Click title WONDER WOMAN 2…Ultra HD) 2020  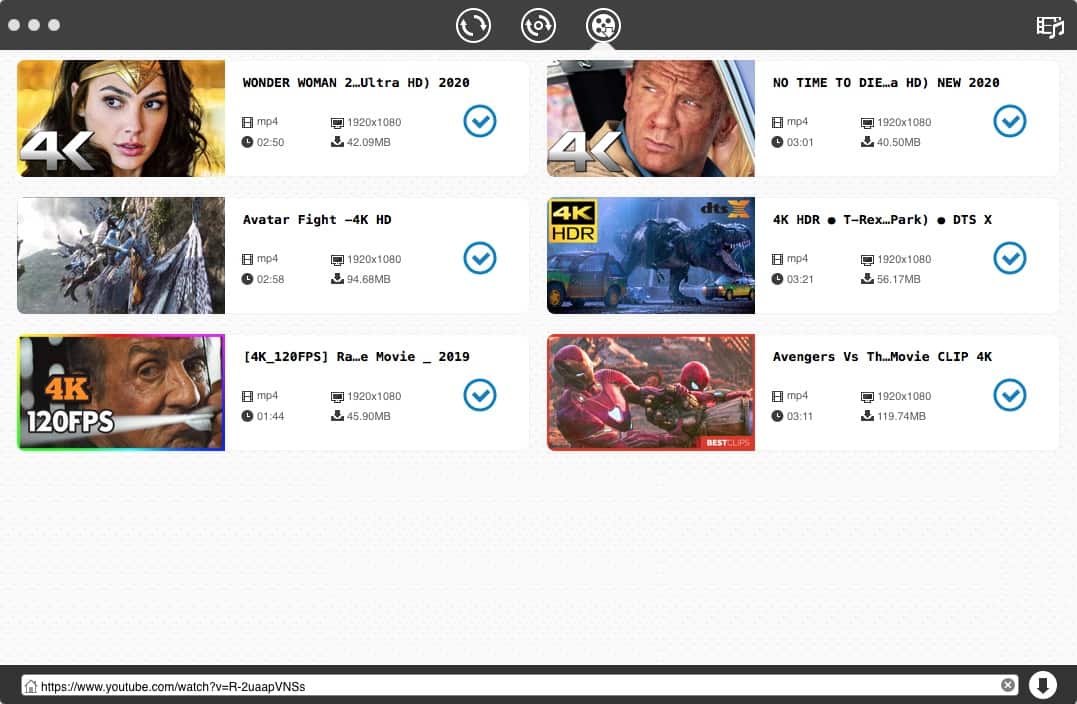click(x=356, y=82)
